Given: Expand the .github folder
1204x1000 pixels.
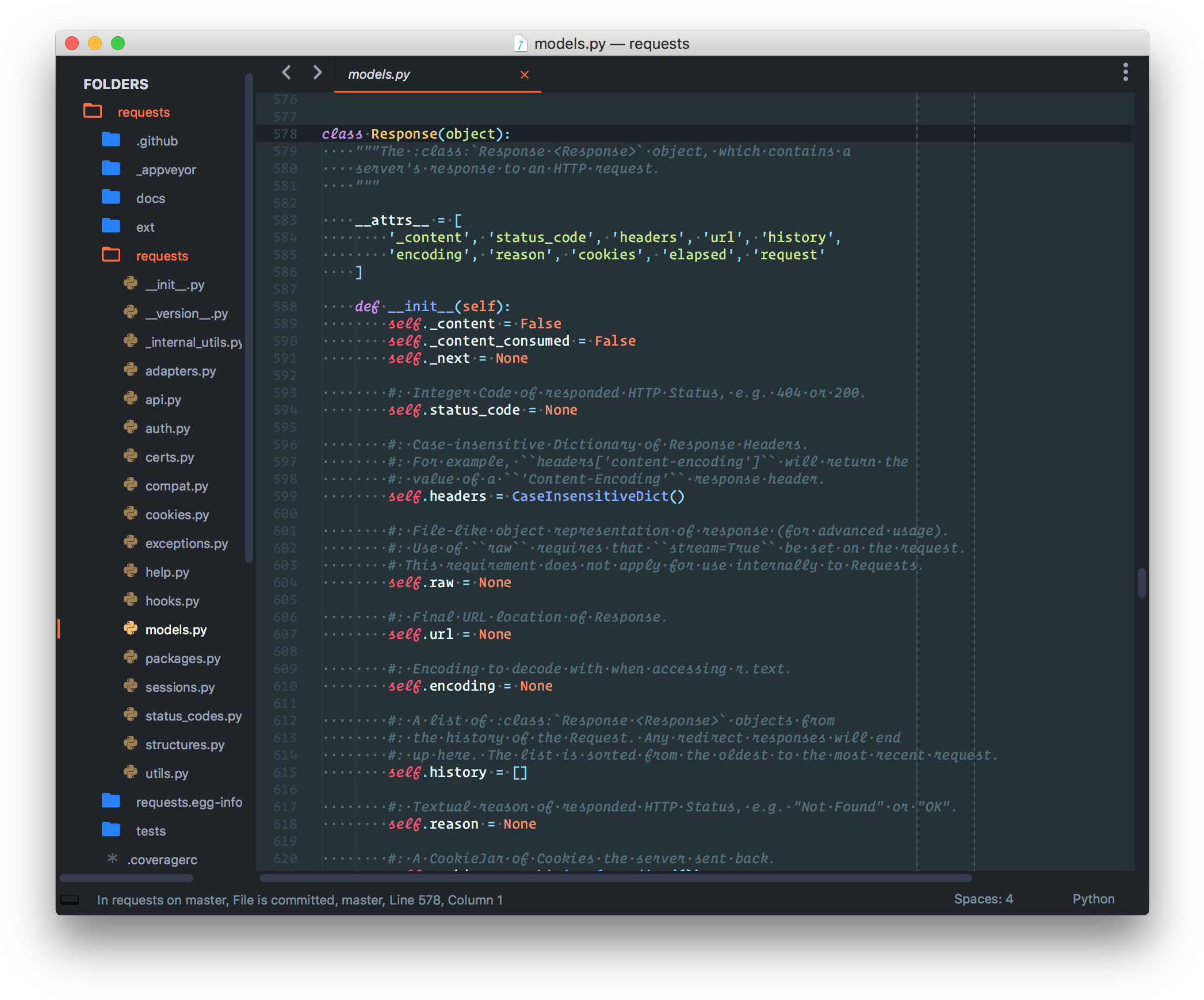Looking at the screenshot, I should (x=157, y=141).
